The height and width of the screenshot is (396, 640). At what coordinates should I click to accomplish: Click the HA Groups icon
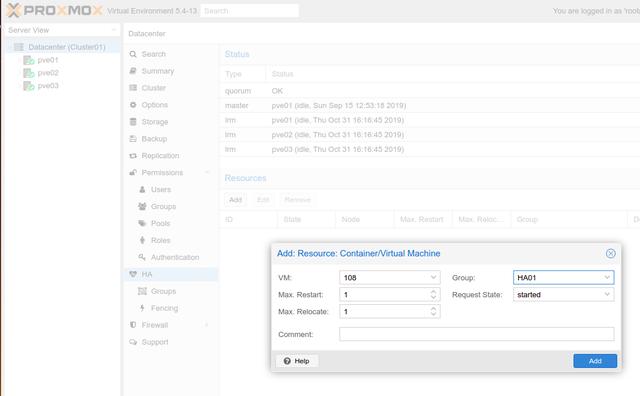click(x=142, y=291)
